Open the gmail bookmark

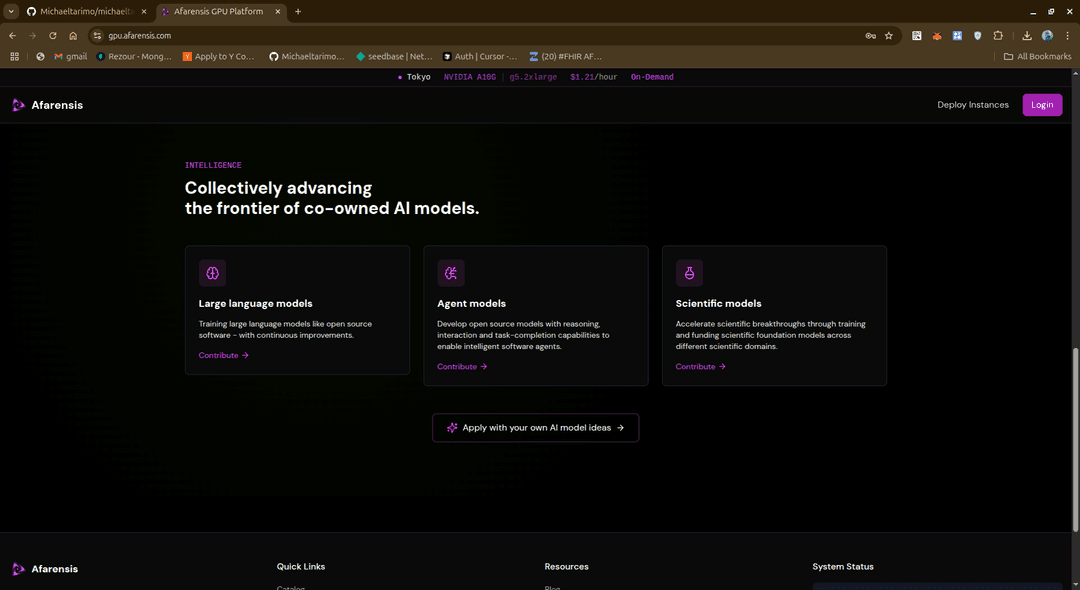point(70,56)
